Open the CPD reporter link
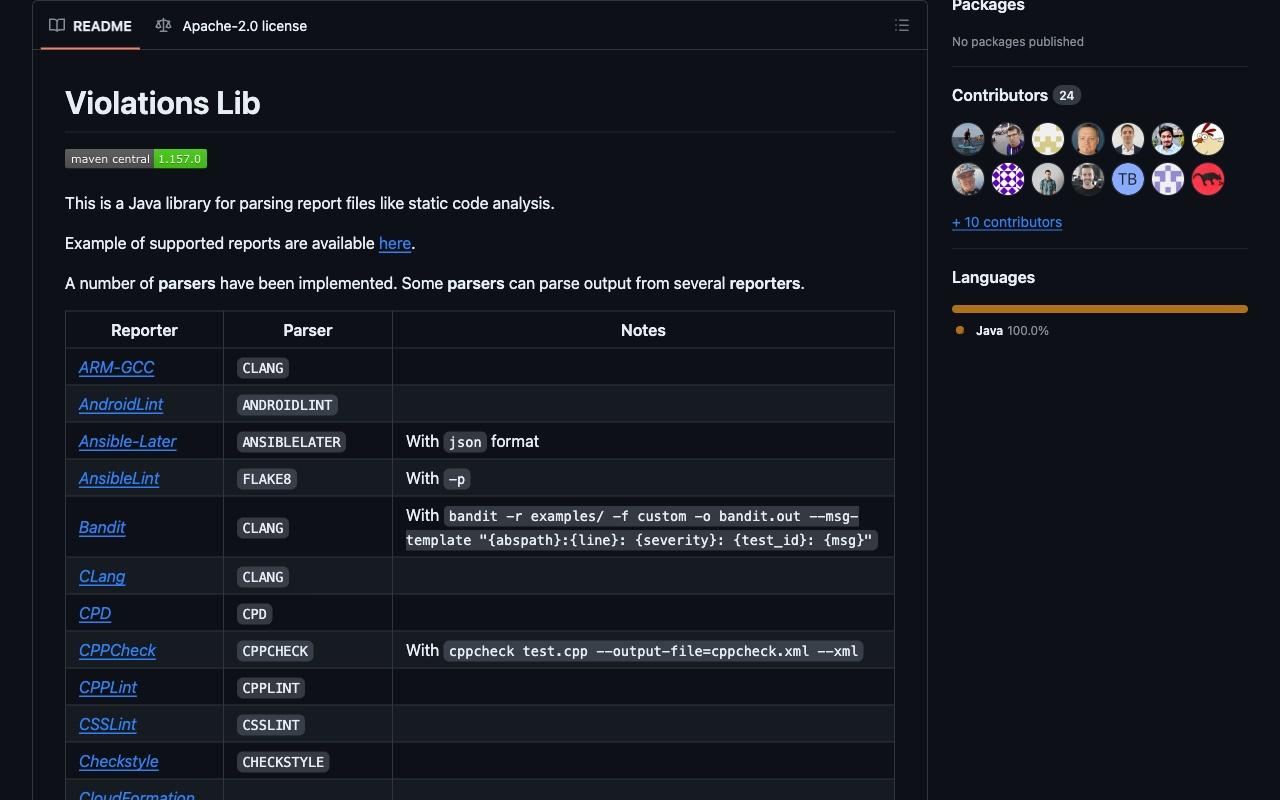Image resolution: width=1280 pixels, height=800 pixels. click(x=95, y=613)
